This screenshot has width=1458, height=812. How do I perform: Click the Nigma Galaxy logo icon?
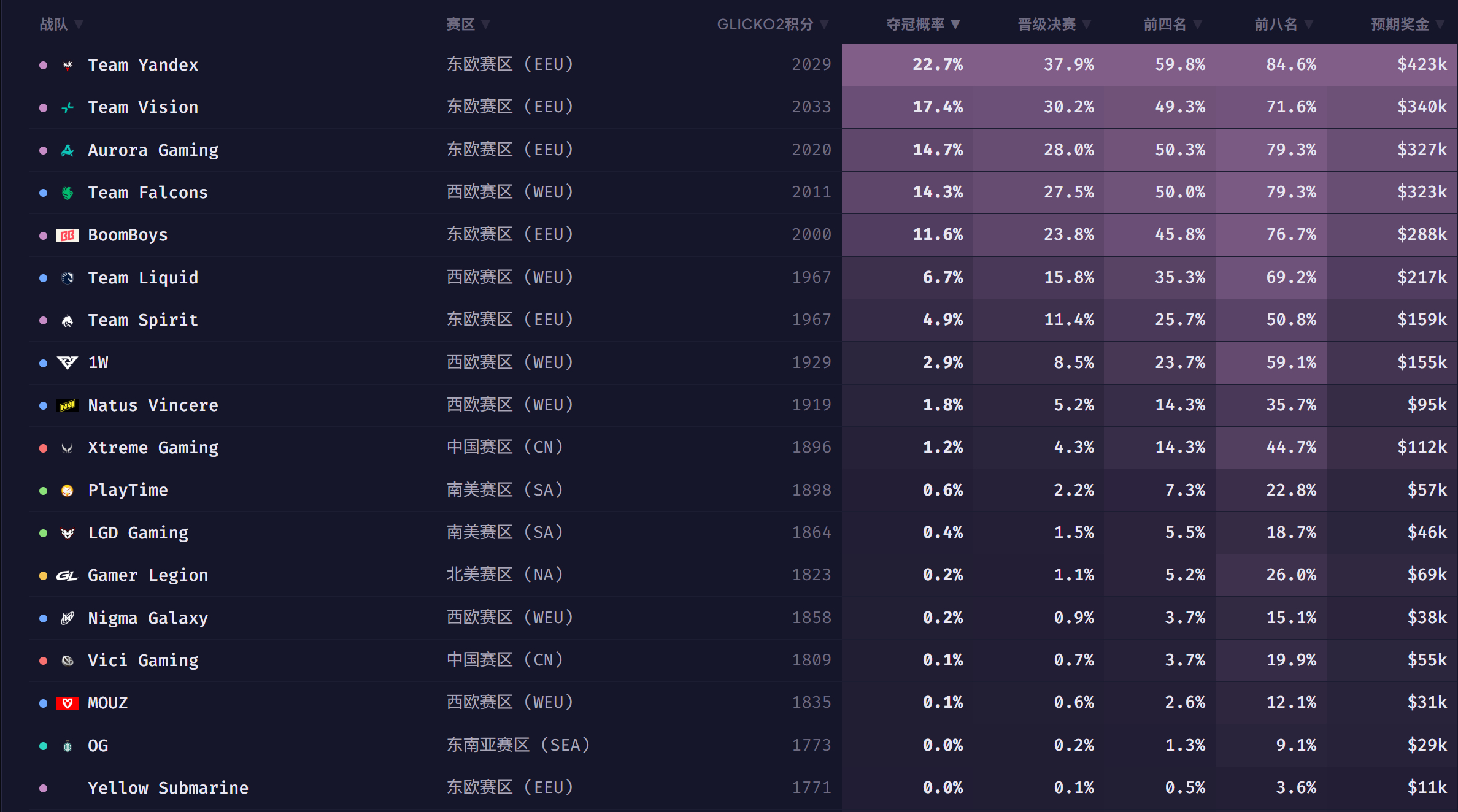pyautogui.click(x=67, y=618)
